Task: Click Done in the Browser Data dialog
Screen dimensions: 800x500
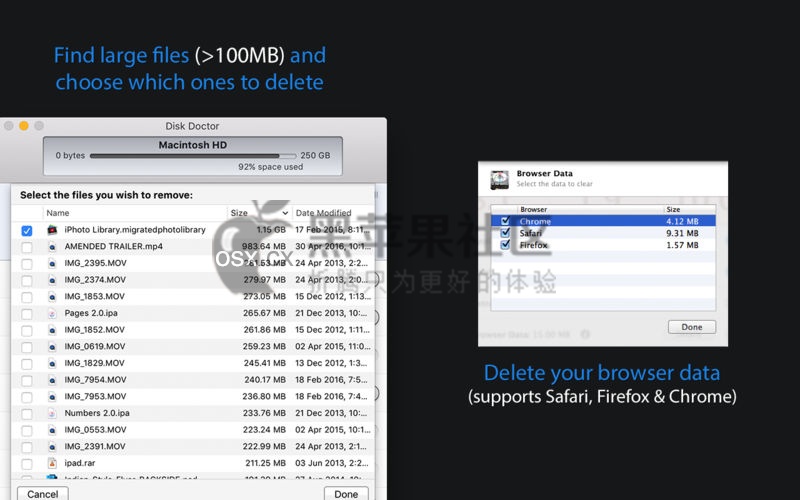Action: pos(692,327)
